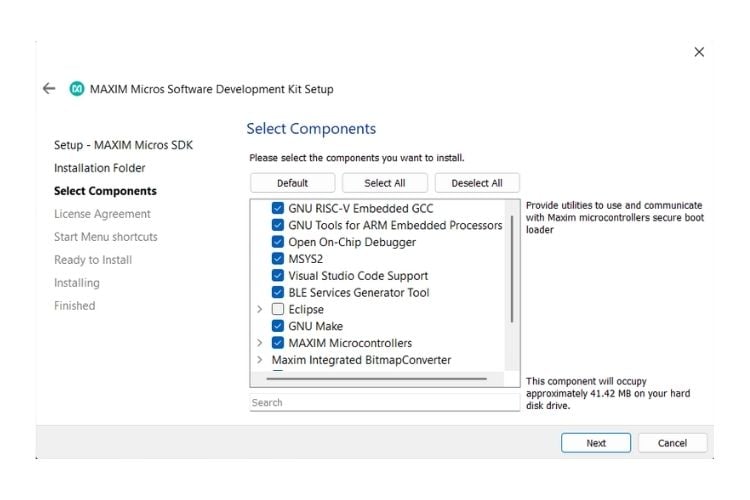Image resolution: width=750 pixels, height=500 pixels.
Task: Click the disk space estimate text
Action: click(x=608, y=393)
